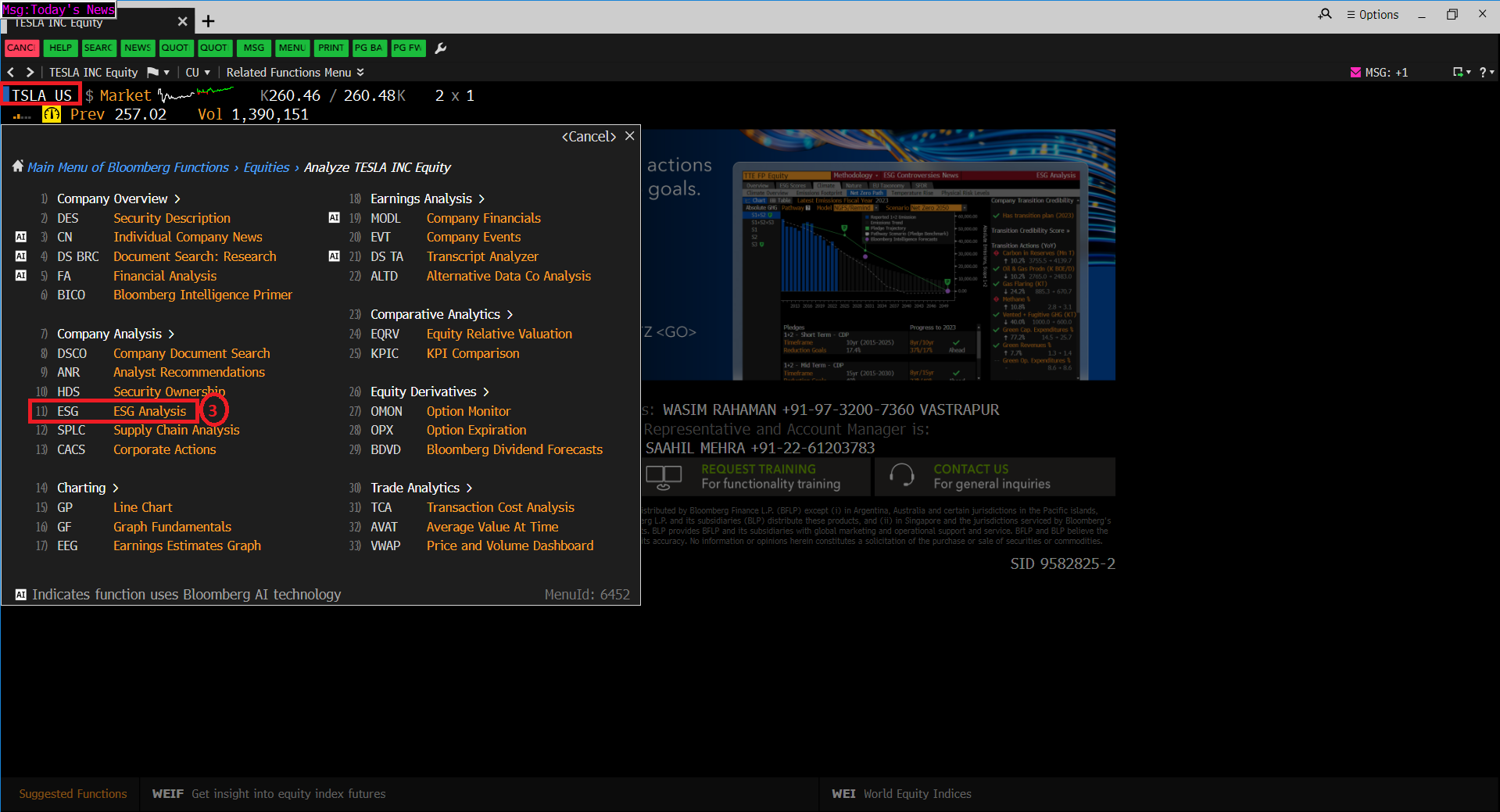This screenshot has width=1500, height=812.
Task: Close the TESLA INC Equity tab
Action: tap(182, 21)
